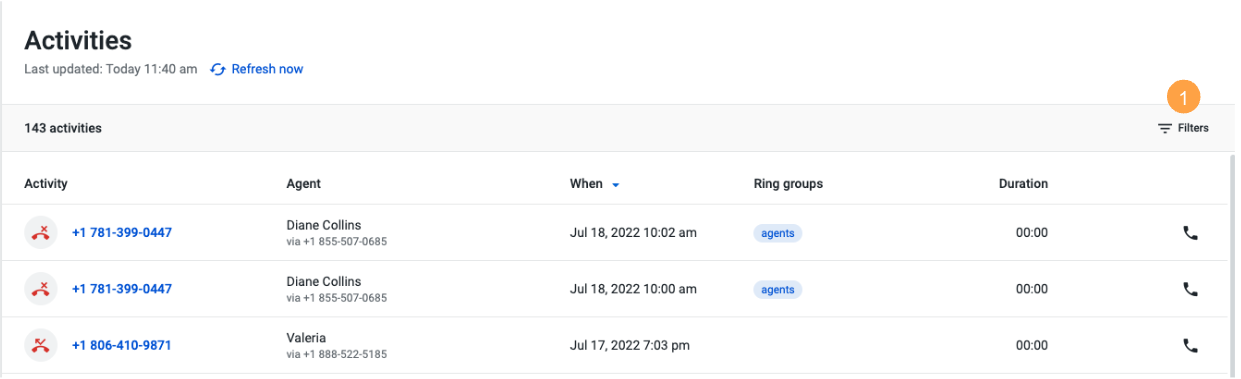The height and width of the screenshot is (379, 1241).
Task: Click the Ring groups column header
Action: tap(788, 184)
